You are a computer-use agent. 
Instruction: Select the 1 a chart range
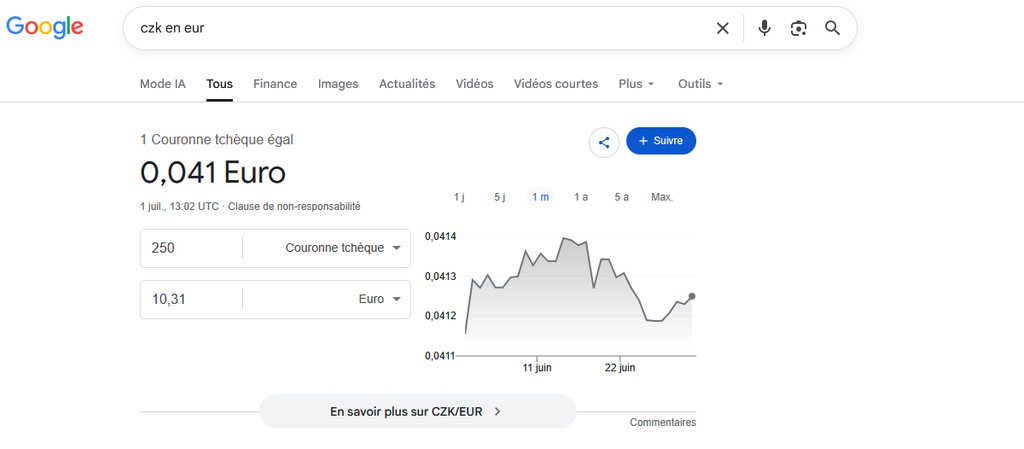(581, 197)
